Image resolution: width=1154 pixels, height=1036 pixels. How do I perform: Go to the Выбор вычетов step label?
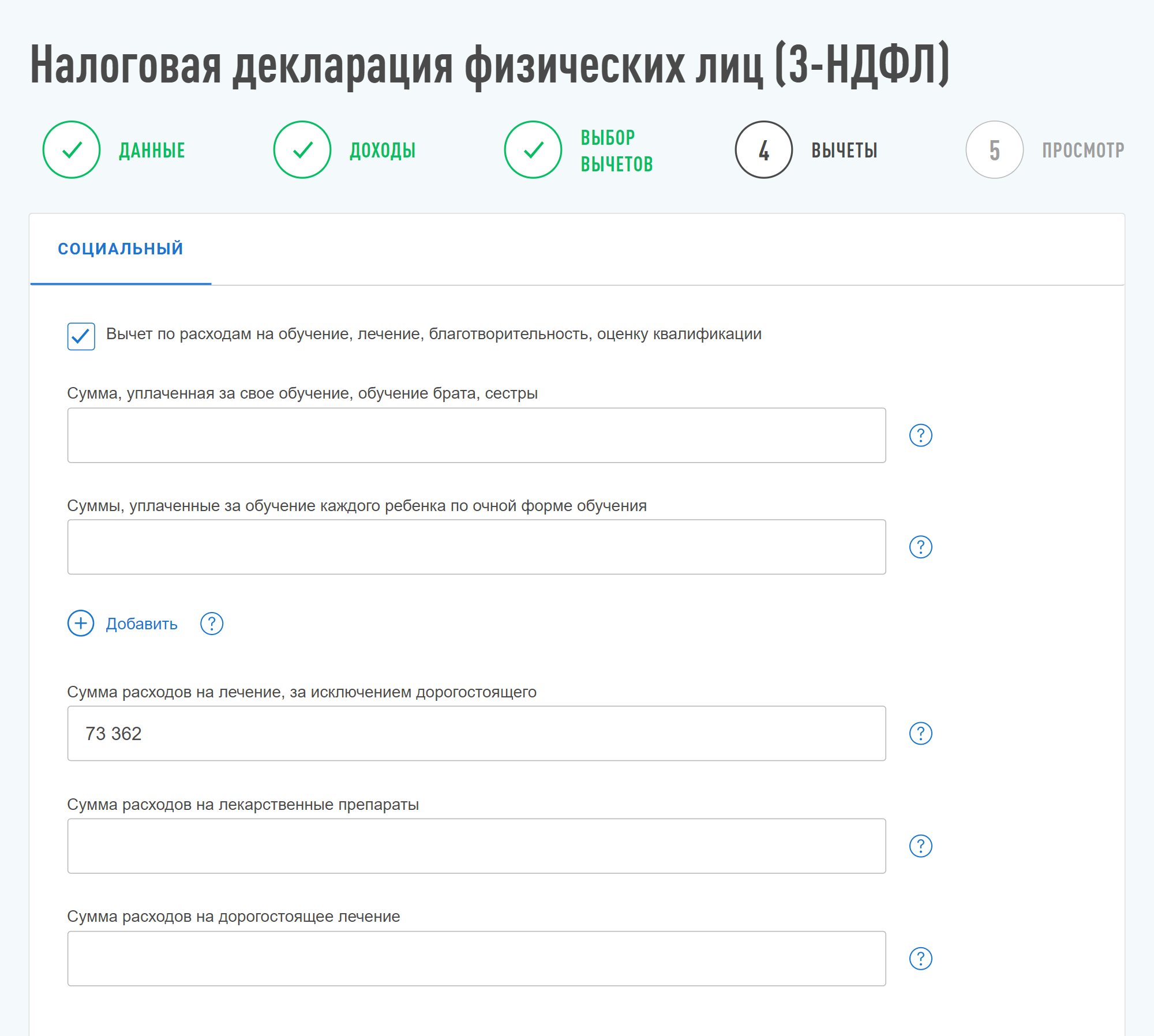[617, 151]
